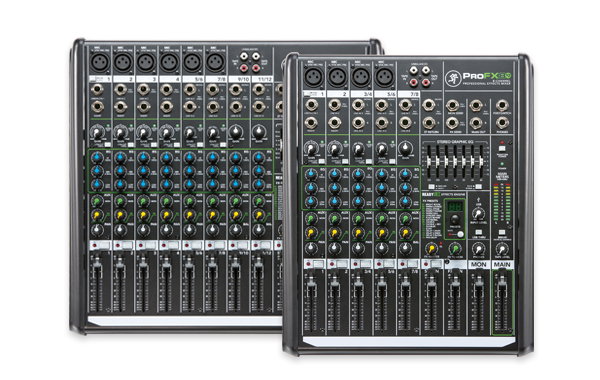This screenshot has width=600, height=380.
Task: Mute channel 7/8 on the ProFX8 mixer
Action: [x=412, y=264]
